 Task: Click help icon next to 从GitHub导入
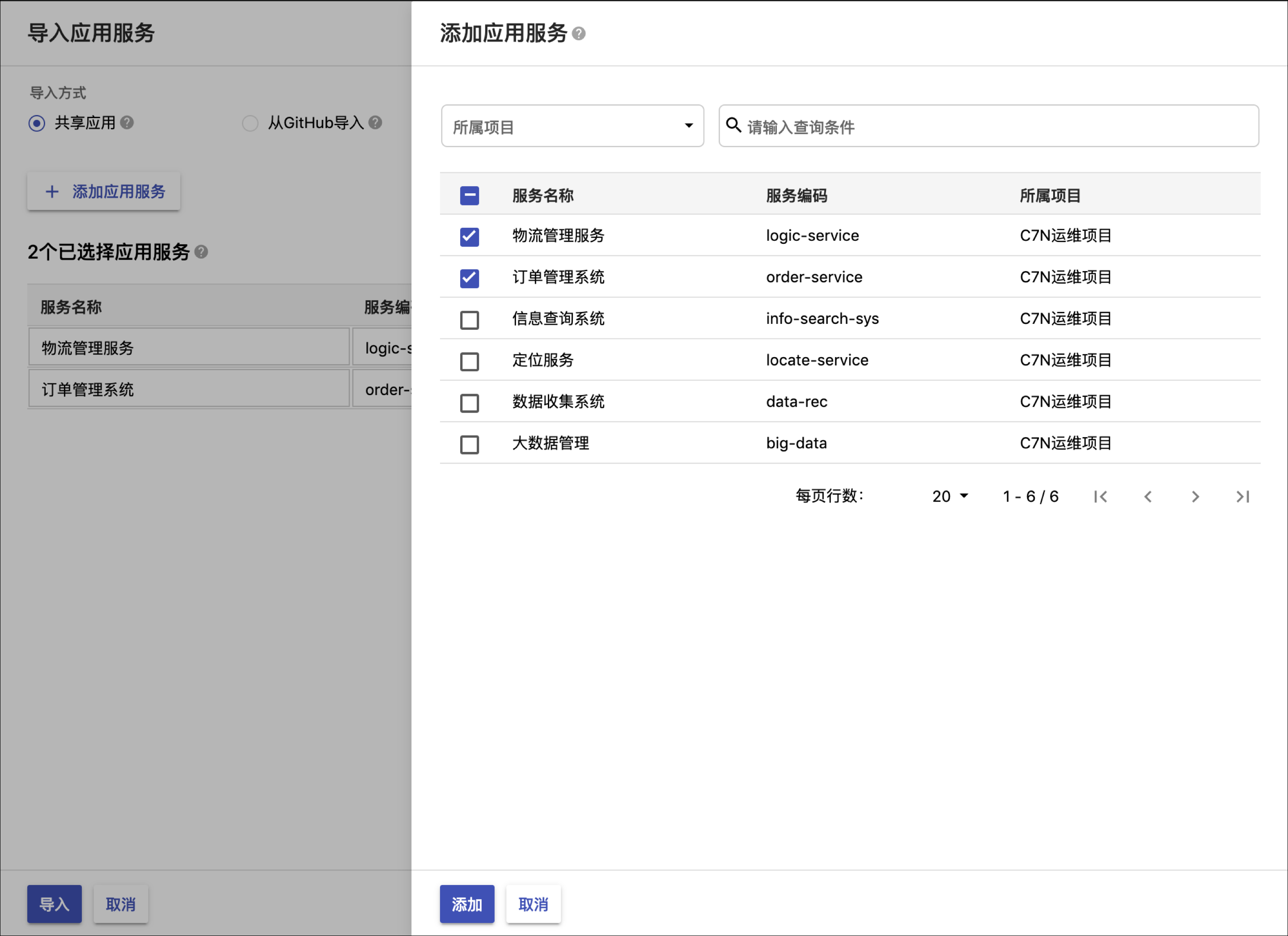tap(375, 123)
